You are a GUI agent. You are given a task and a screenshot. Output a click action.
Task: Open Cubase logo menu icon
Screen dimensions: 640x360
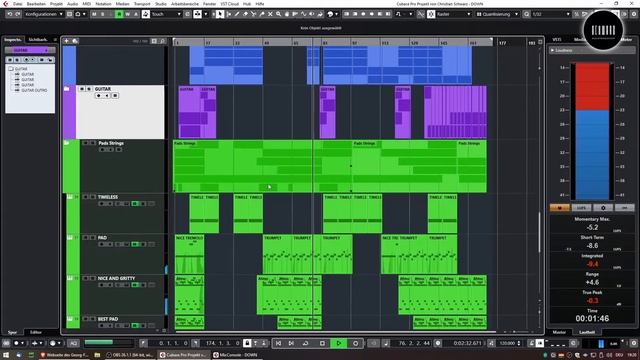click(x=5, y=4)
